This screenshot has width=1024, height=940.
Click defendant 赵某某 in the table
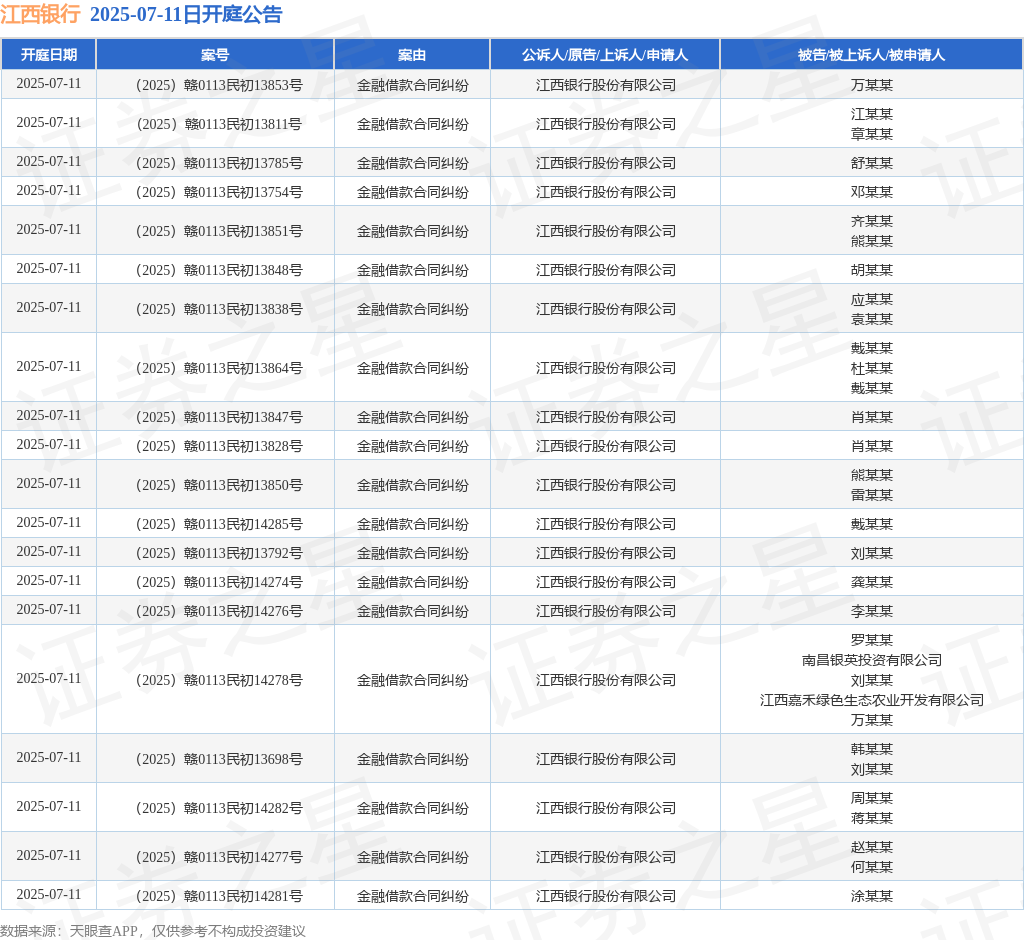pyautogui.click(x=871, y=847)
